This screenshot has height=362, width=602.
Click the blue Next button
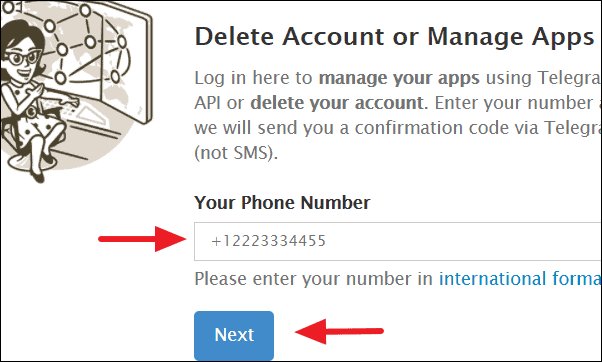coord(234,335)
